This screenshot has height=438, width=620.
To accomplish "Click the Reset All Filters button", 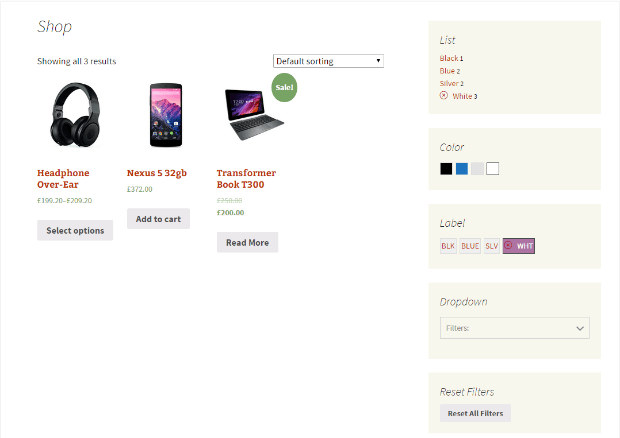I will [475, 413].
